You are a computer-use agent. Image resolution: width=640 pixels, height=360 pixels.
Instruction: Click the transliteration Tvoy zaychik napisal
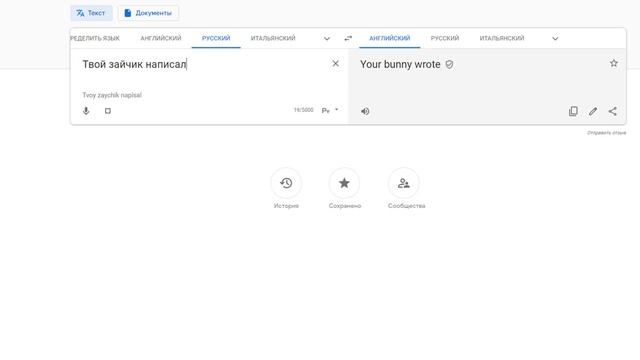(112, 95)
